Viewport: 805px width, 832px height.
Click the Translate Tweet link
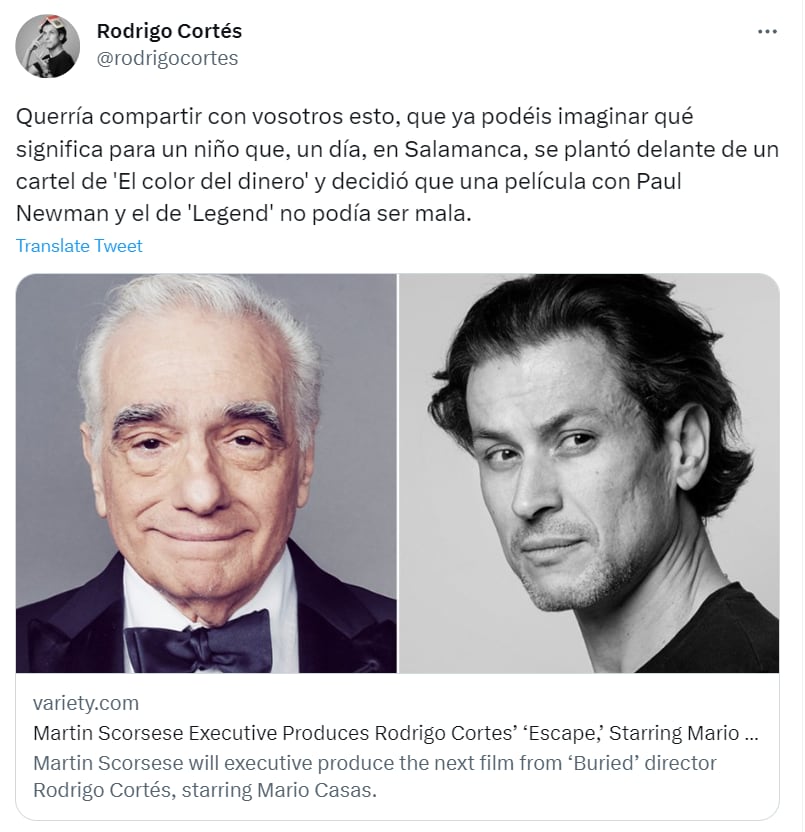point(79,246)
